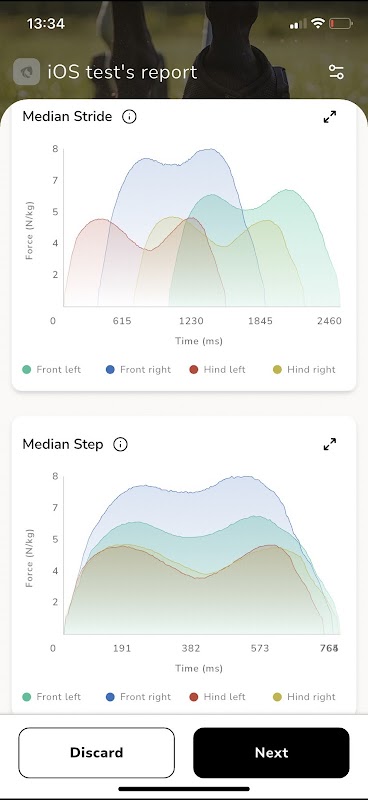
Task: Expand the Median Stride chart to fullscreen
Action: pos(330,117)
